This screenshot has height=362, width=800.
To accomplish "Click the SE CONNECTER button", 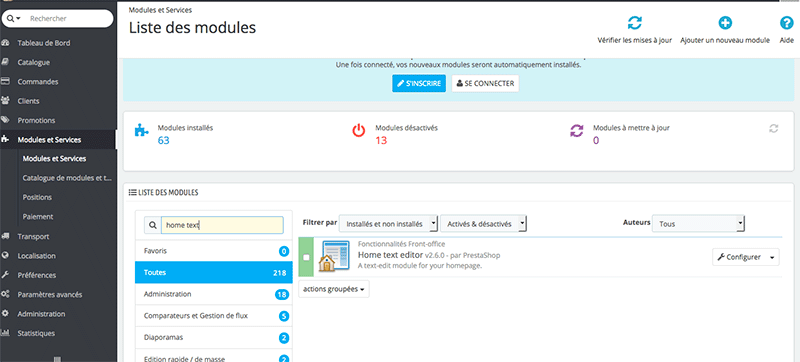I will [x=485, y=84].
